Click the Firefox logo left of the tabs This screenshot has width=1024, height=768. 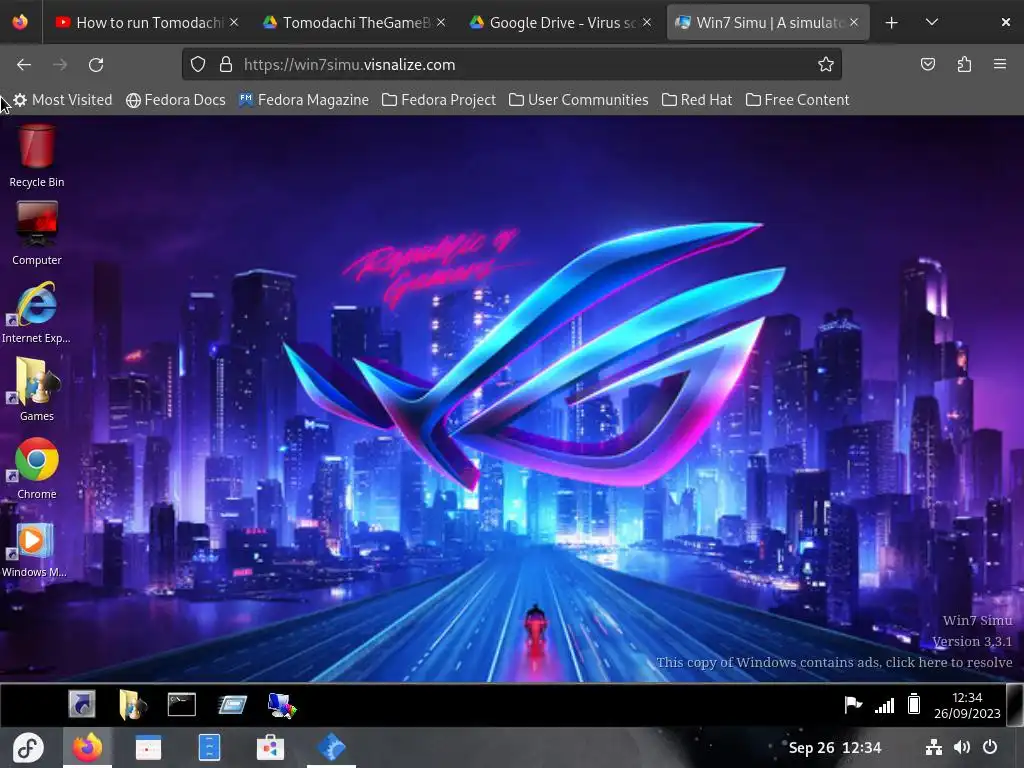point(20,22)
